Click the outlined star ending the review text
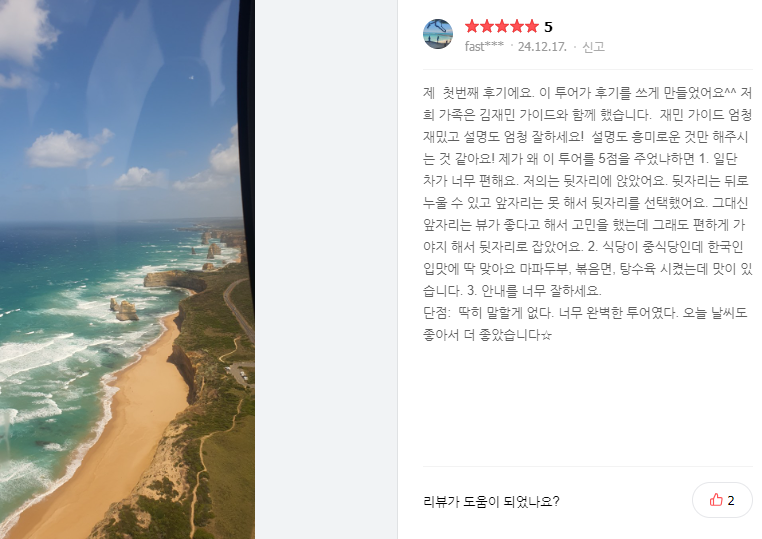Screen dimensions: 762x539 546,335
